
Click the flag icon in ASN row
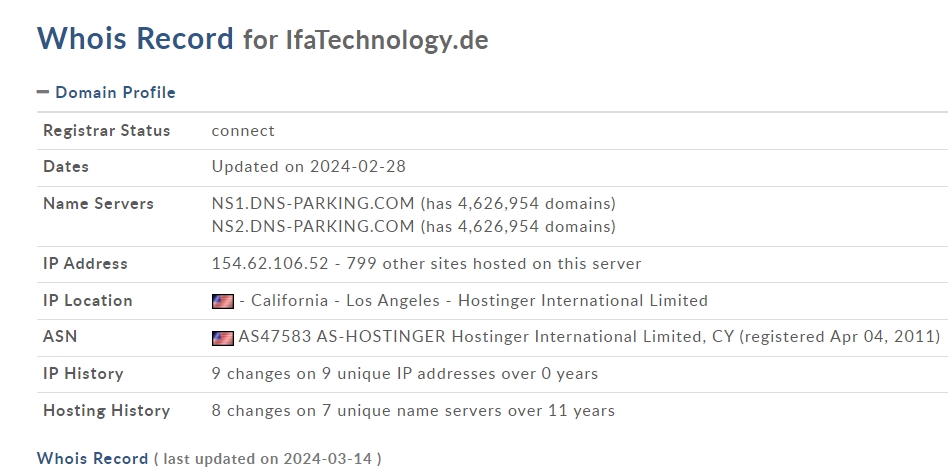(x=222, y=338)
